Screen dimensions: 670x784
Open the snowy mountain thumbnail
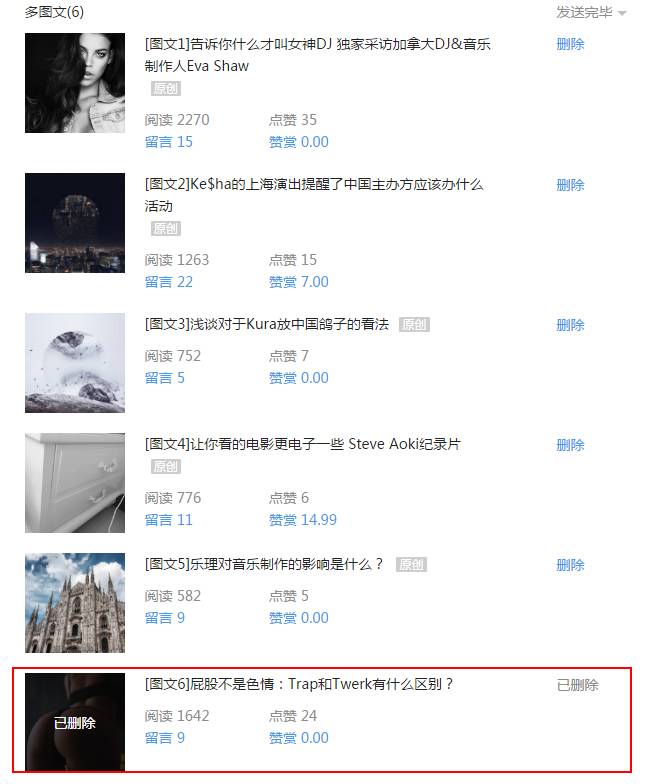click(x=75, y=363)
